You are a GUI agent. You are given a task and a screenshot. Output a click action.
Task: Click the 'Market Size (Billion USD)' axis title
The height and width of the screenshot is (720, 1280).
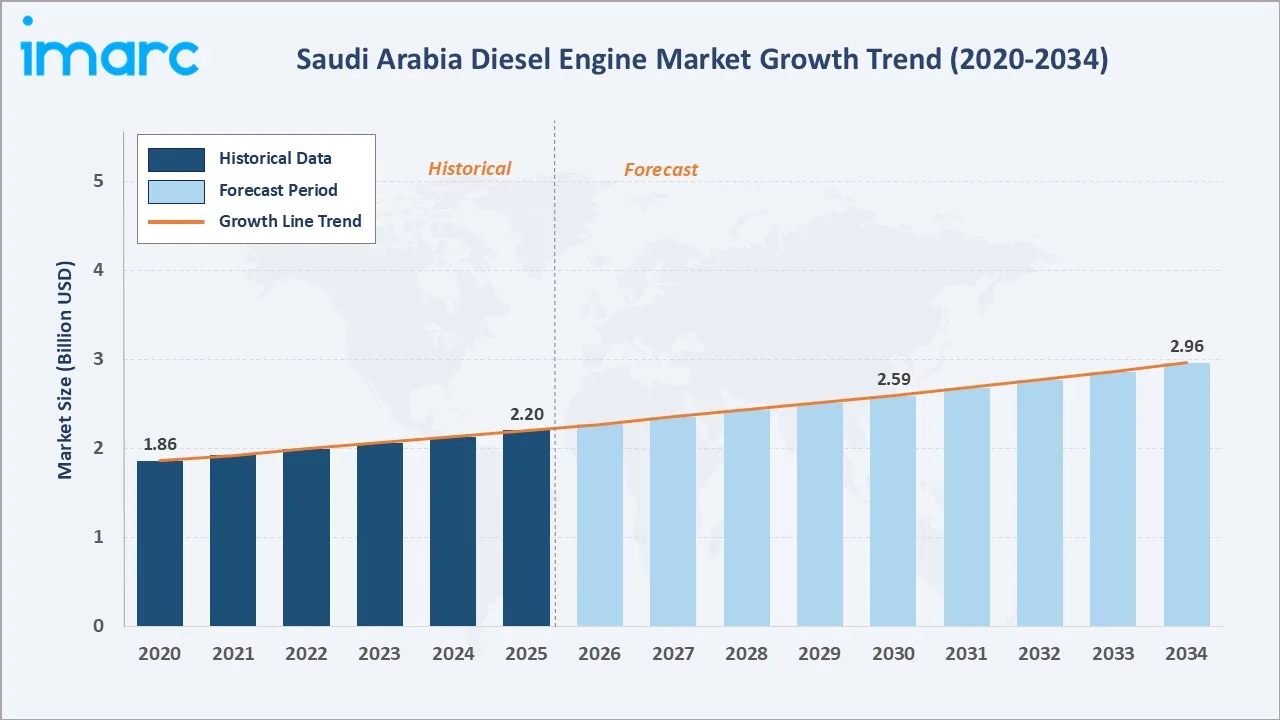tap(66, 370)
